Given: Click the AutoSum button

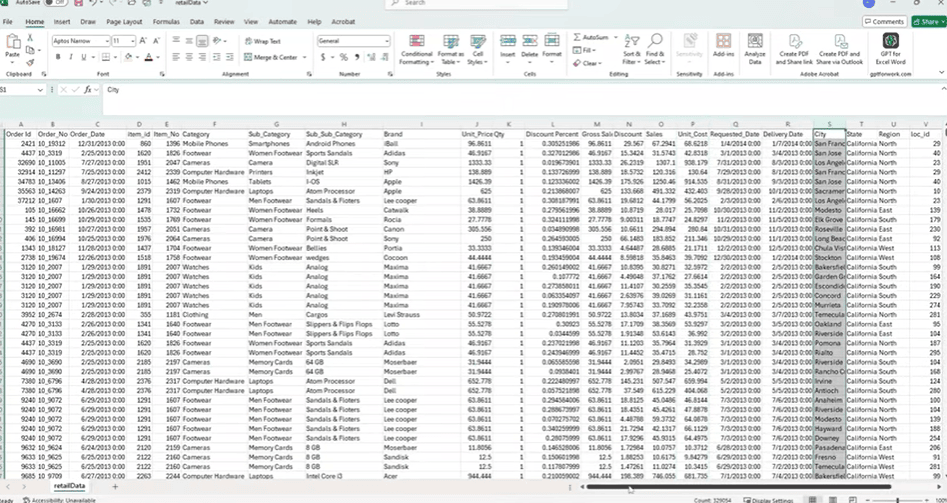Looking at the screenshot, I should point(592,37).
